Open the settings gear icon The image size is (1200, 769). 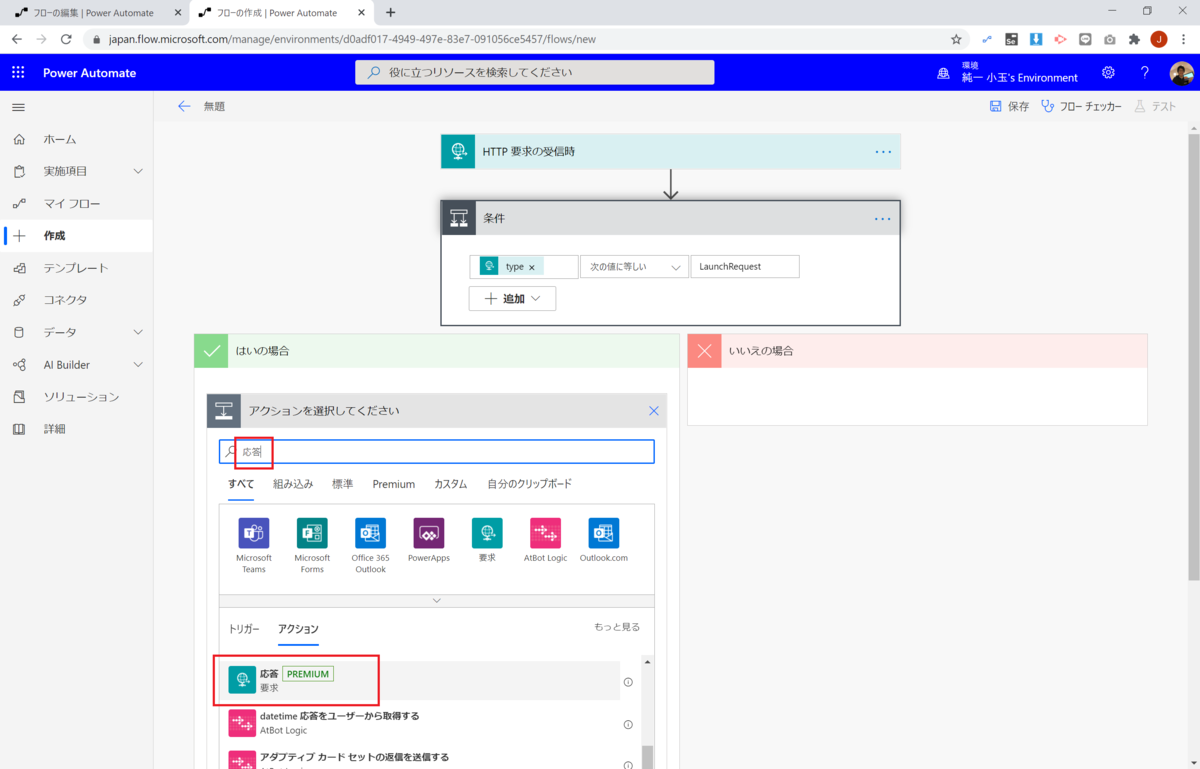pyautogui.click(x=1108, y=72)
